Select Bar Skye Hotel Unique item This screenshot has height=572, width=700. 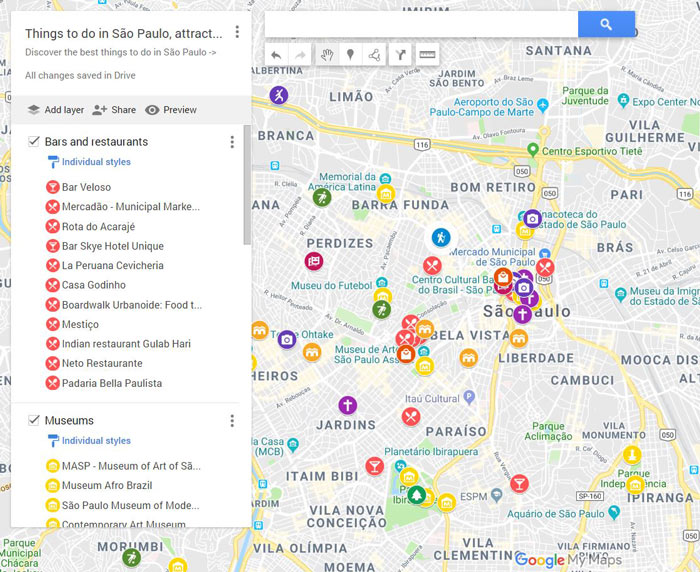(105, 246)
